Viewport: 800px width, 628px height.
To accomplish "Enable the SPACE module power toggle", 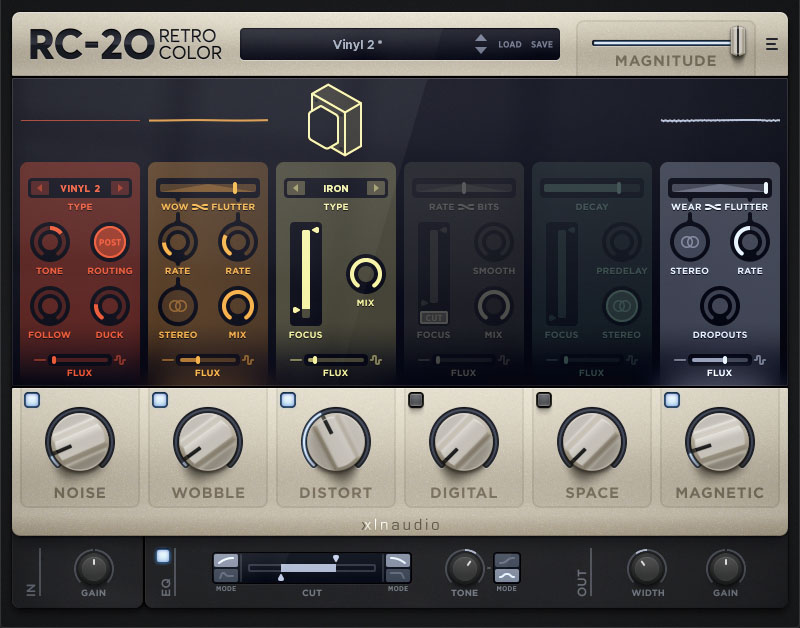I will [x=544, y=400].
